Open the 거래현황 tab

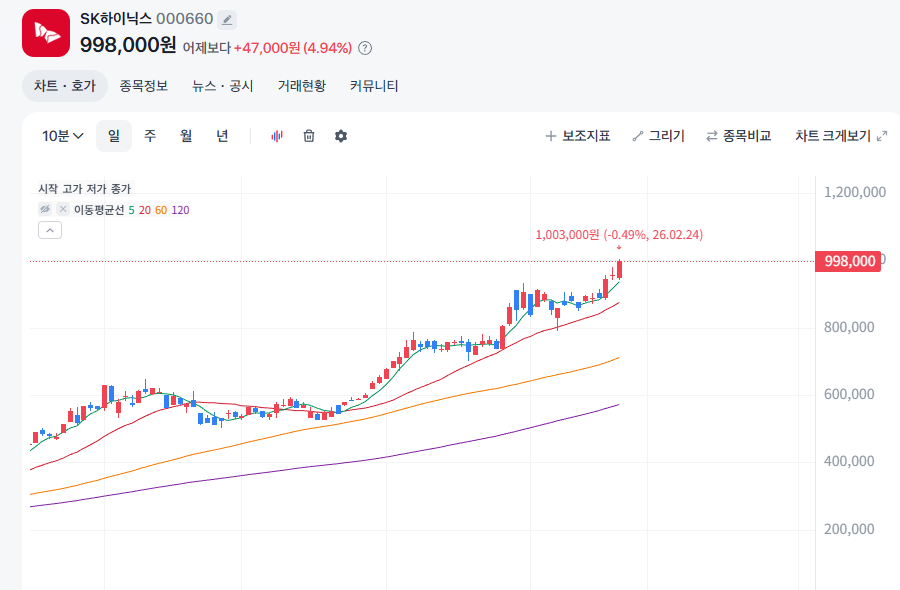pyautogui.click(x=302, y=86)
